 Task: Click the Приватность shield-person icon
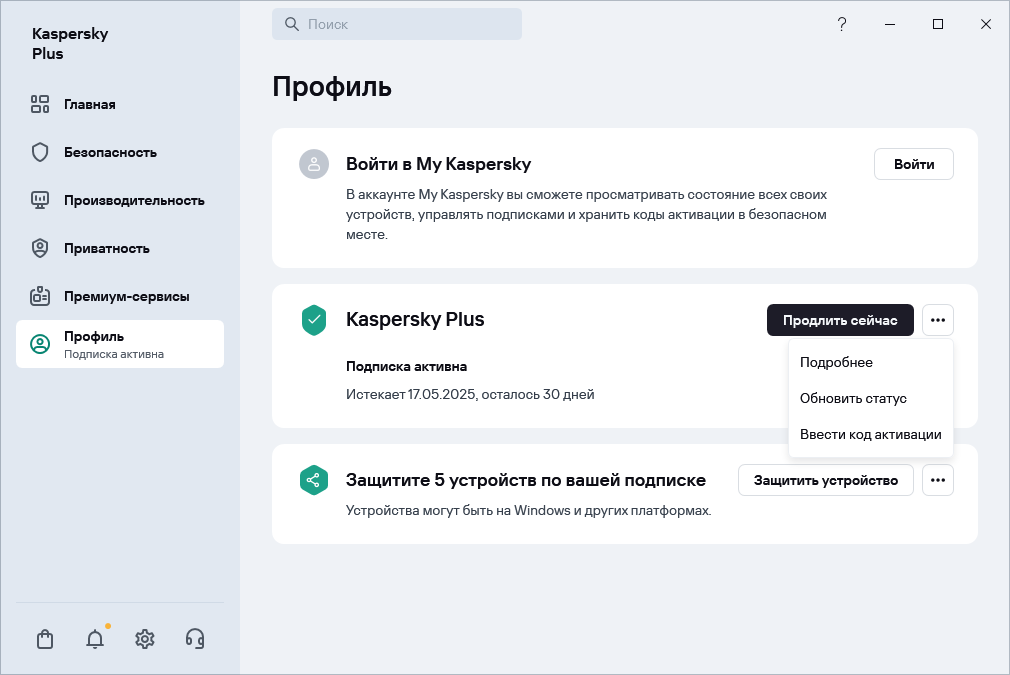pyautogui.click(x=40, y=249)
